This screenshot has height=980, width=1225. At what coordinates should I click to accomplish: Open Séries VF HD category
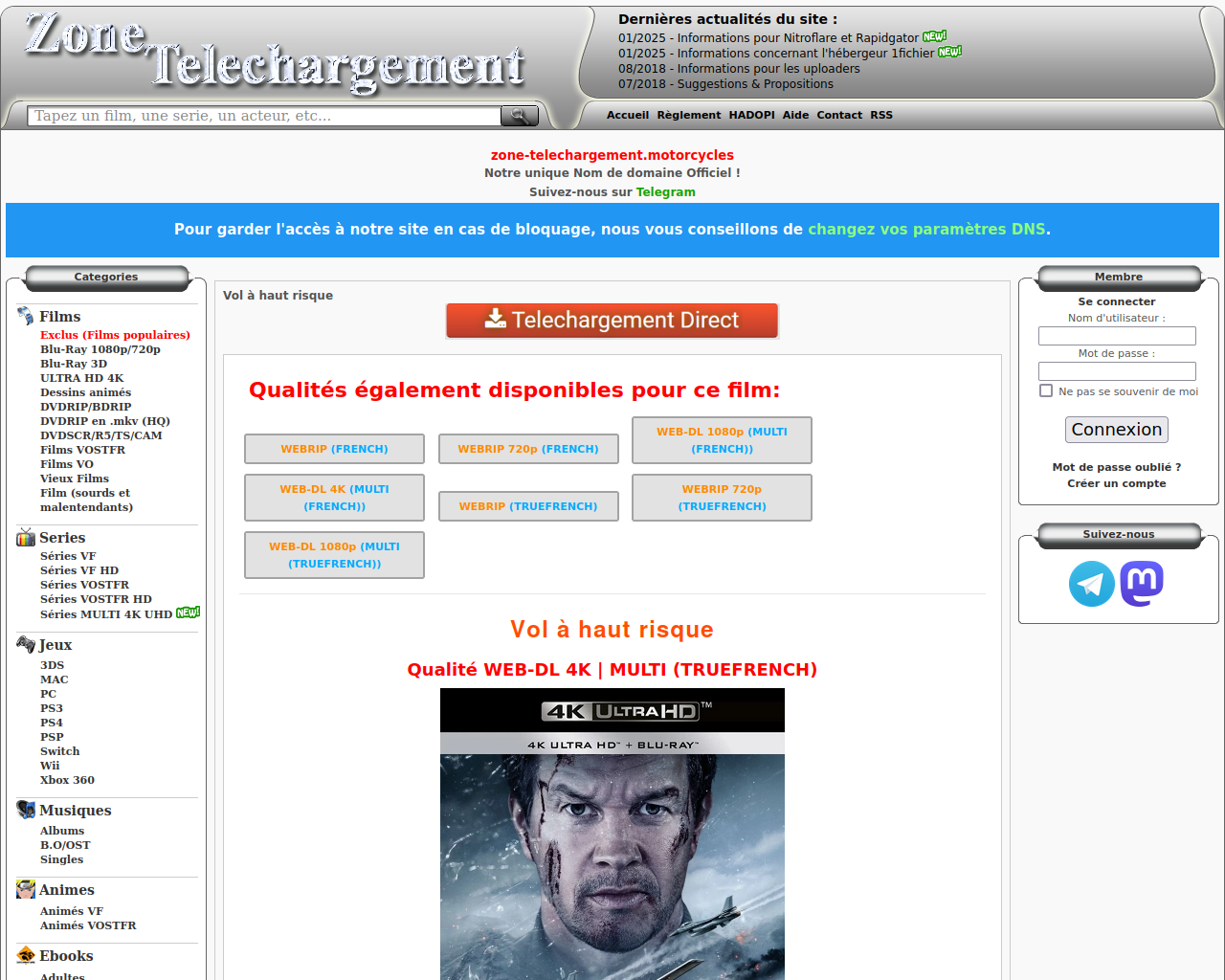(79, 570)
